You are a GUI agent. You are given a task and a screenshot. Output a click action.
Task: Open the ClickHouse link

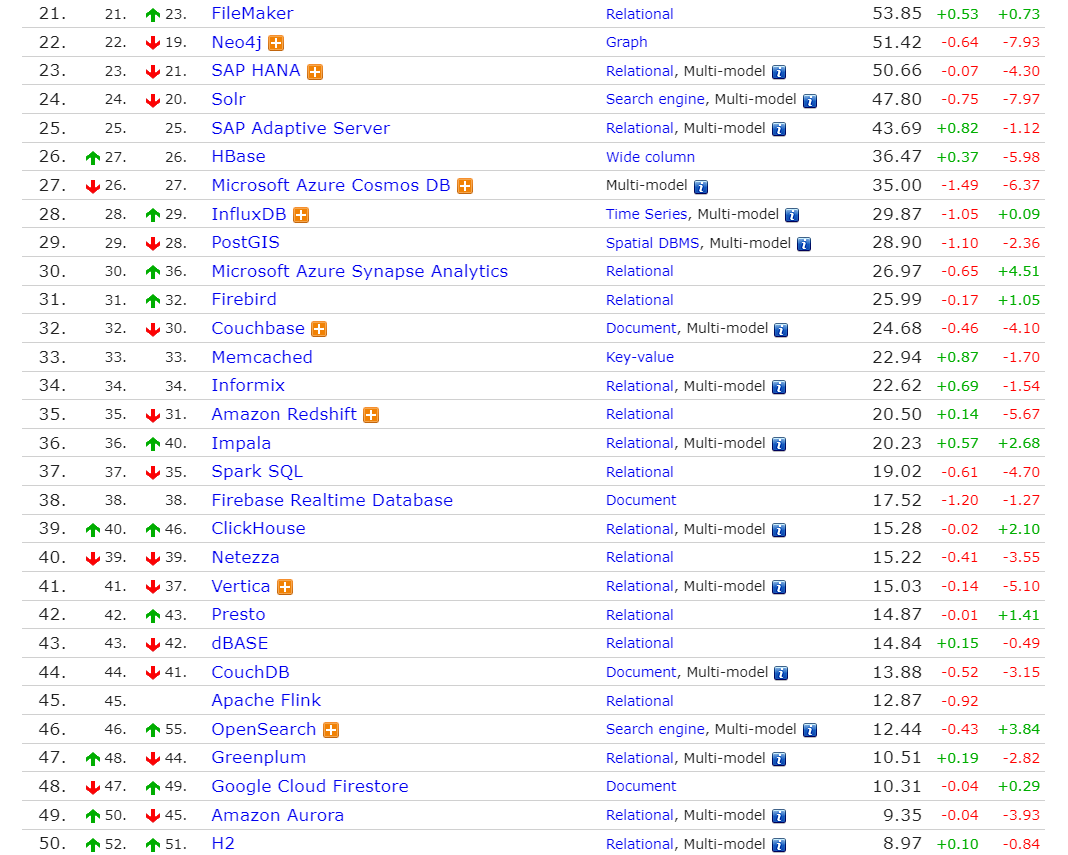(259, 529)
